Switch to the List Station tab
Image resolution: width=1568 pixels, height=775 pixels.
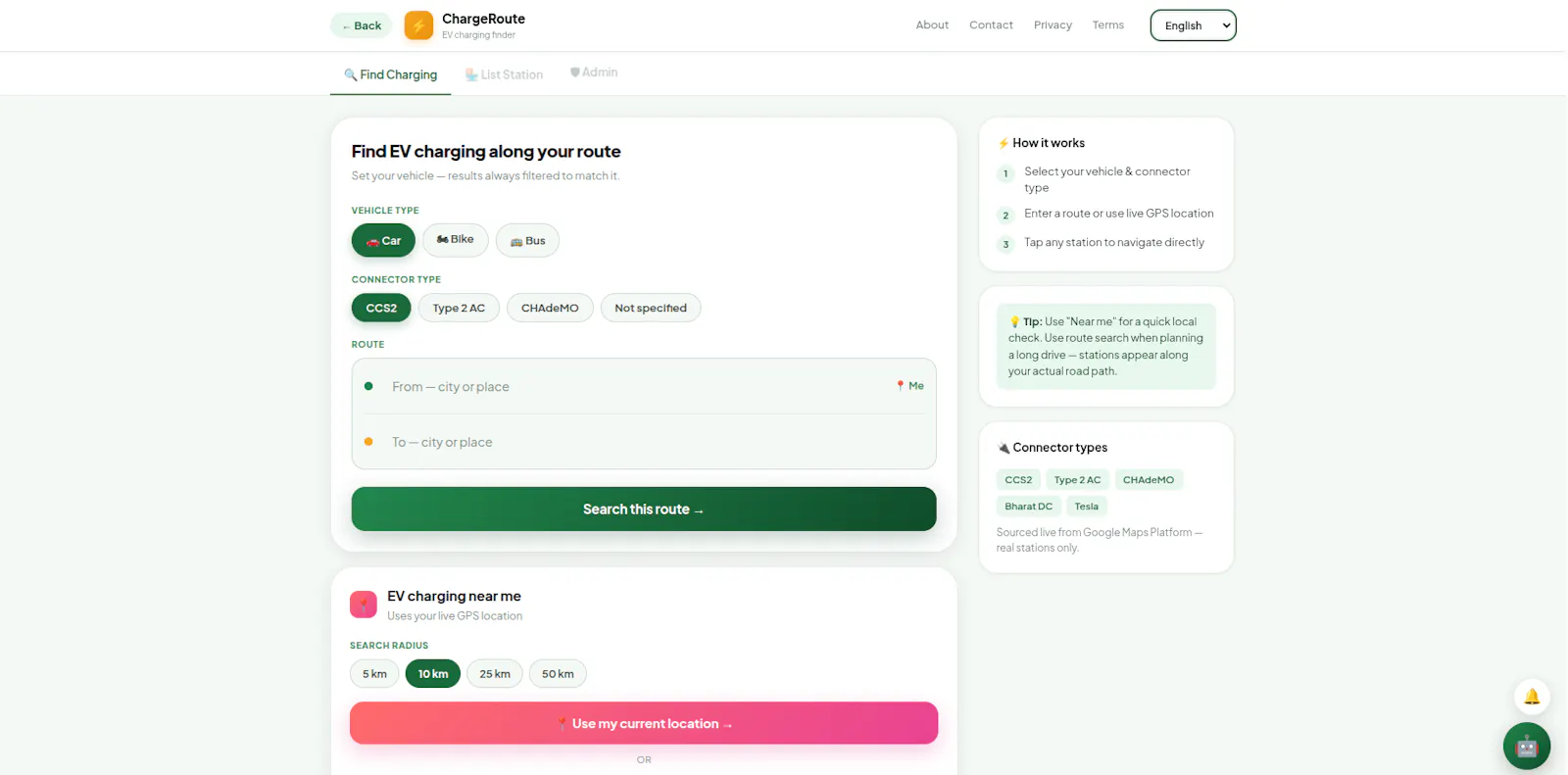[x=504, y=74]
